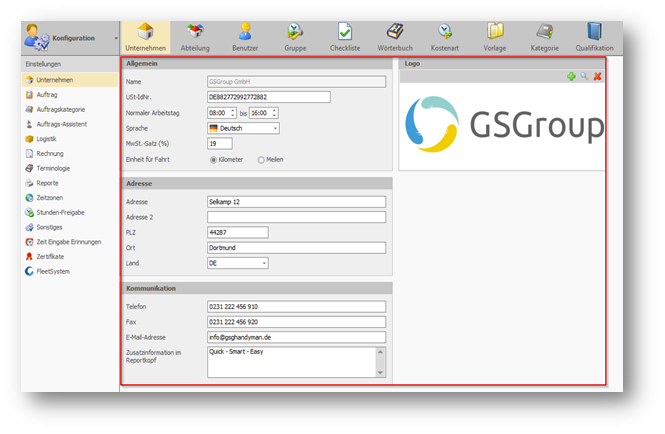
Task: Click the Telefon number field
Action: tap(296, 307)
